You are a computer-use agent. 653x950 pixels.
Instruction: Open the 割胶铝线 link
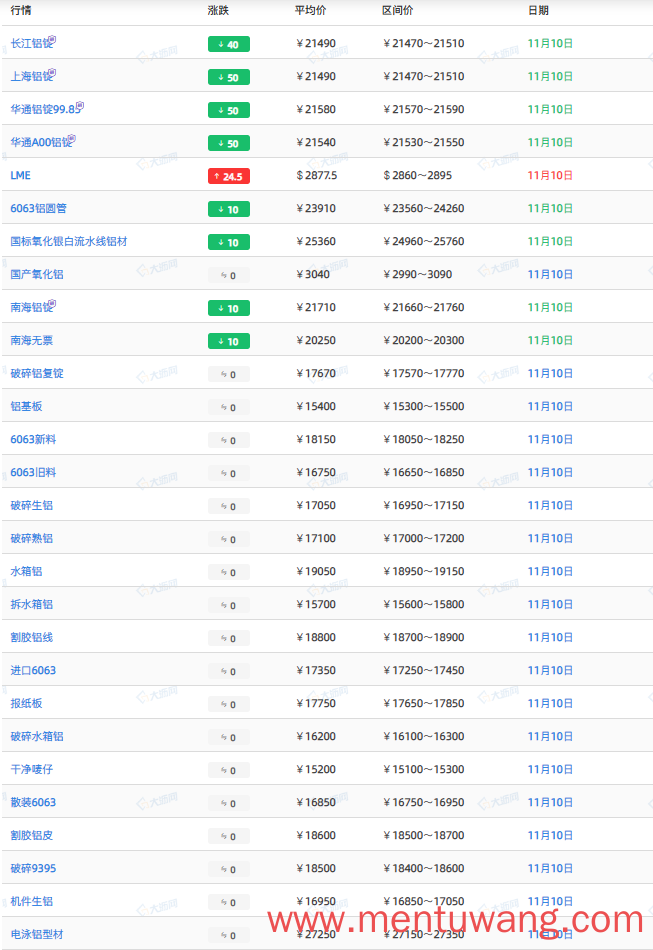click(31, 637)
